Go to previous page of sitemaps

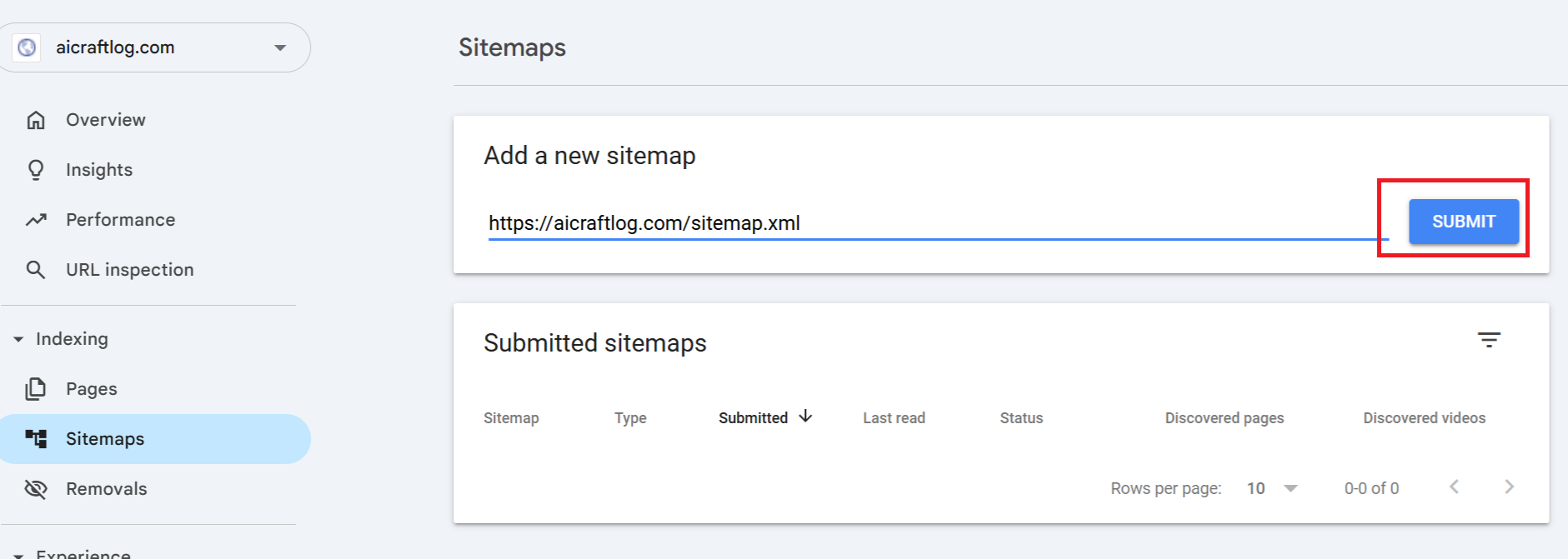coord(1454,487)
